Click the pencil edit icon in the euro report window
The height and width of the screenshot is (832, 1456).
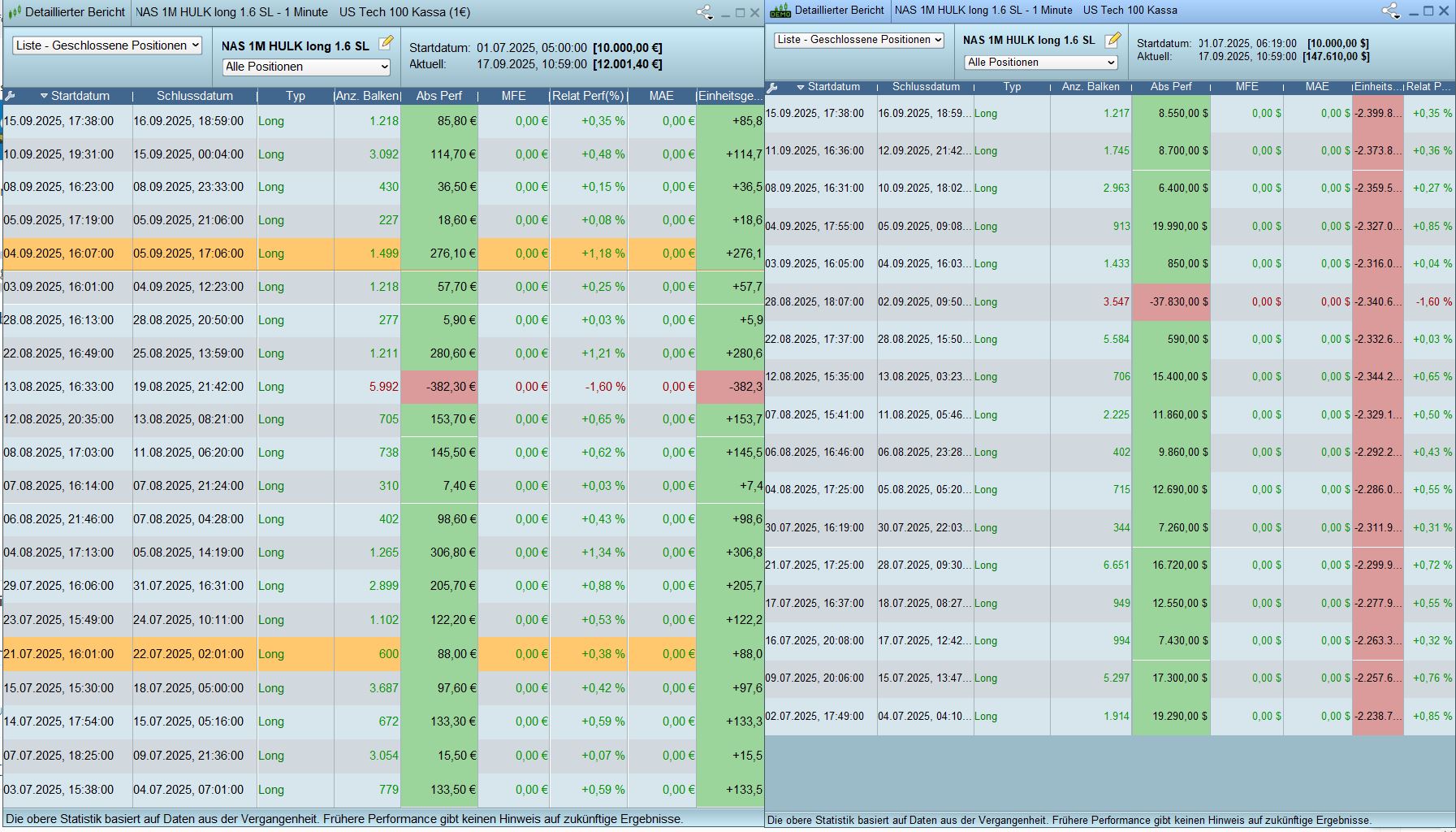386,43
